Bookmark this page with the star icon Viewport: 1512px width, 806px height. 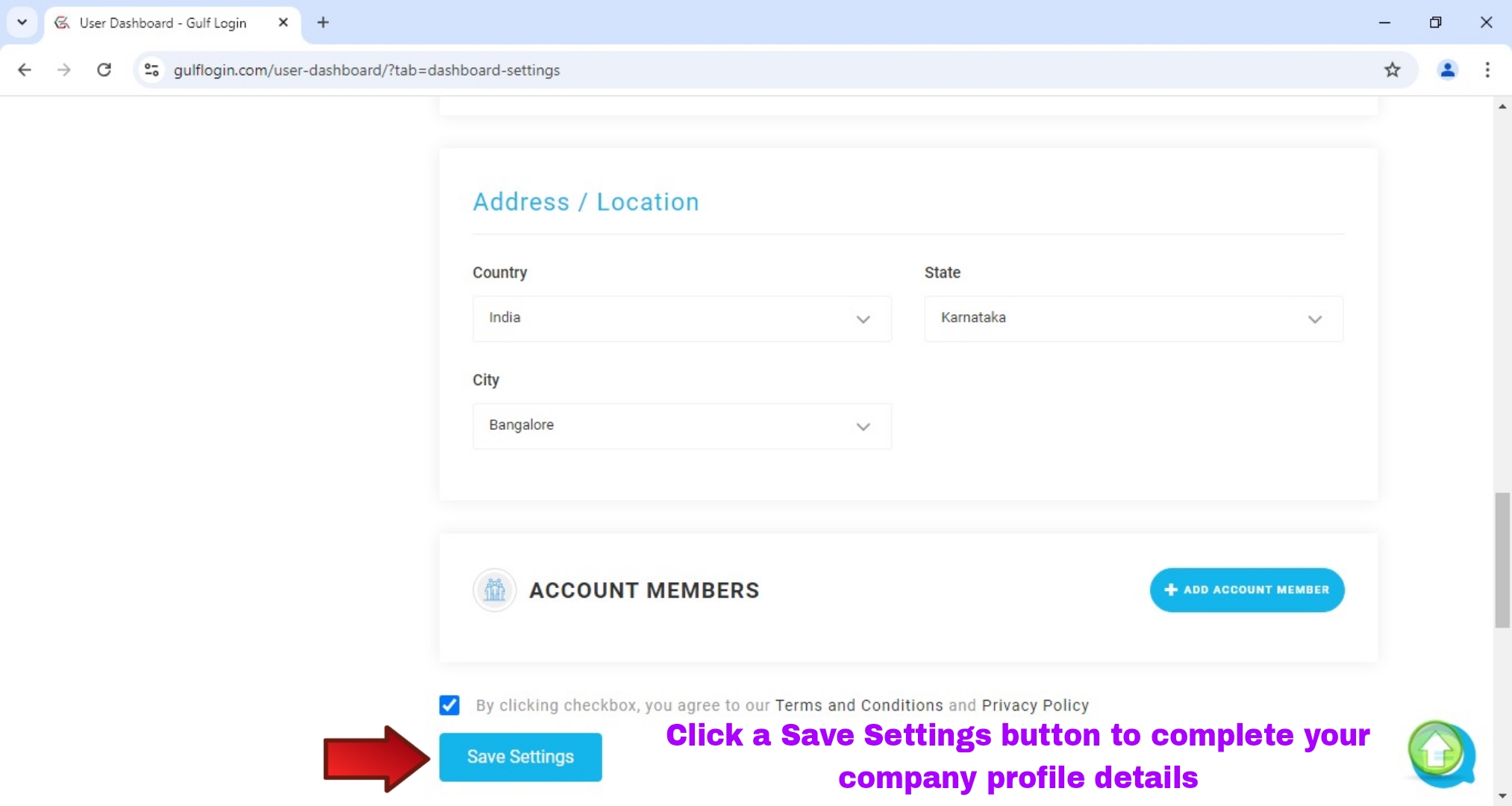1392,69
